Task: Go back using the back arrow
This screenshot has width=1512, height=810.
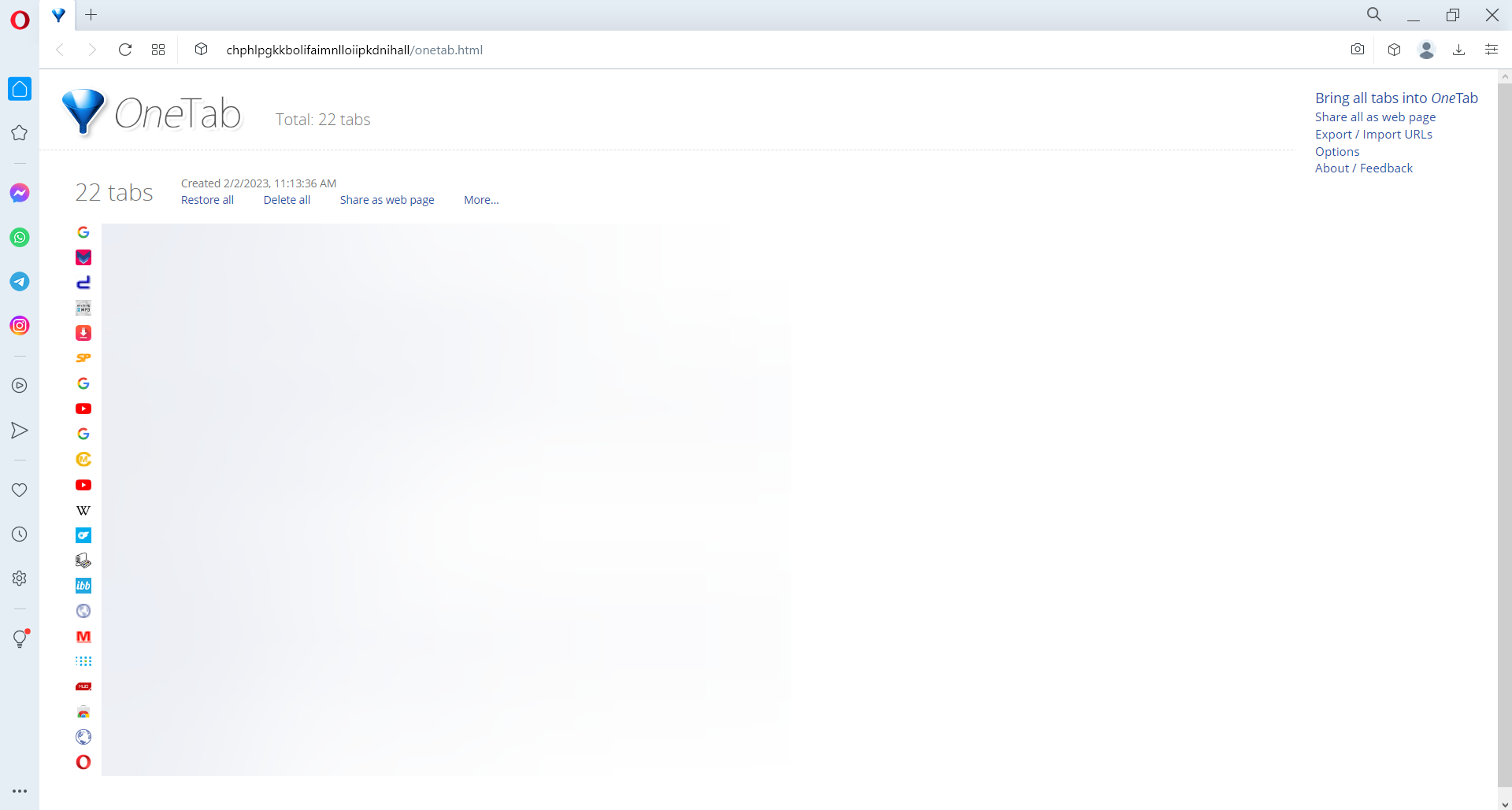Action: pyautogui.click(x=60, y=50)
